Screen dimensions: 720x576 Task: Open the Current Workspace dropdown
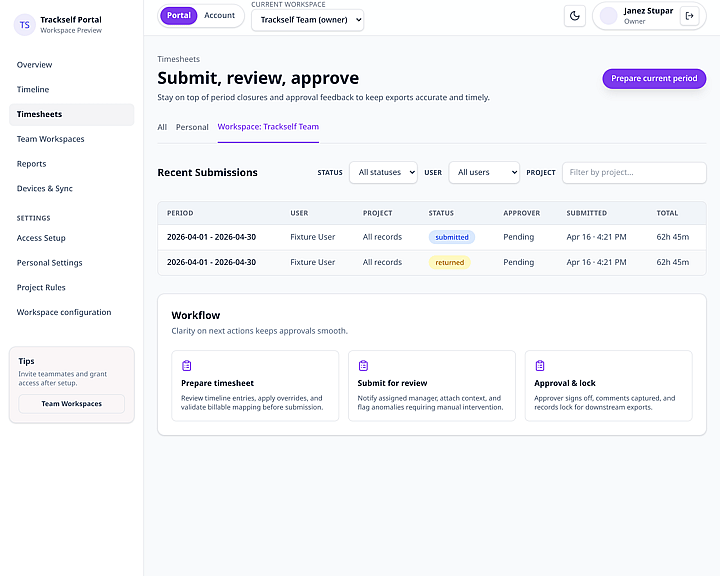(x=308, y=20)
